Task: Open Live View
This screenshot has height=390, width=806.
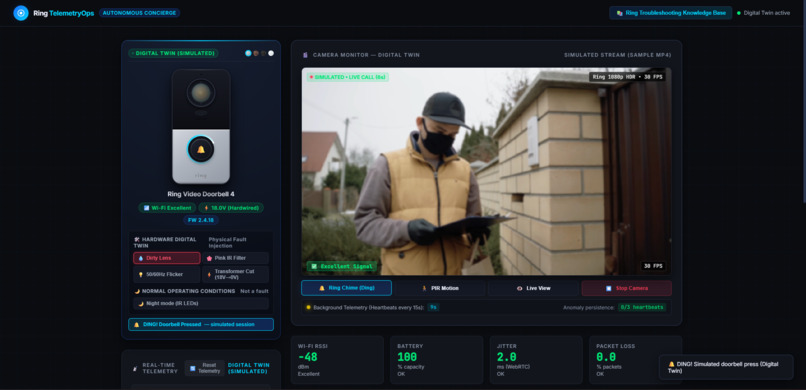Action: [533, 288]
